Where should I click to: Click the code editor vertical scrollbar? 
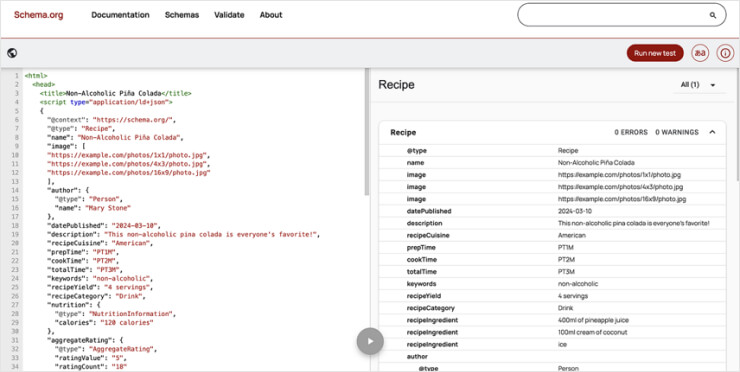(367, 133)
